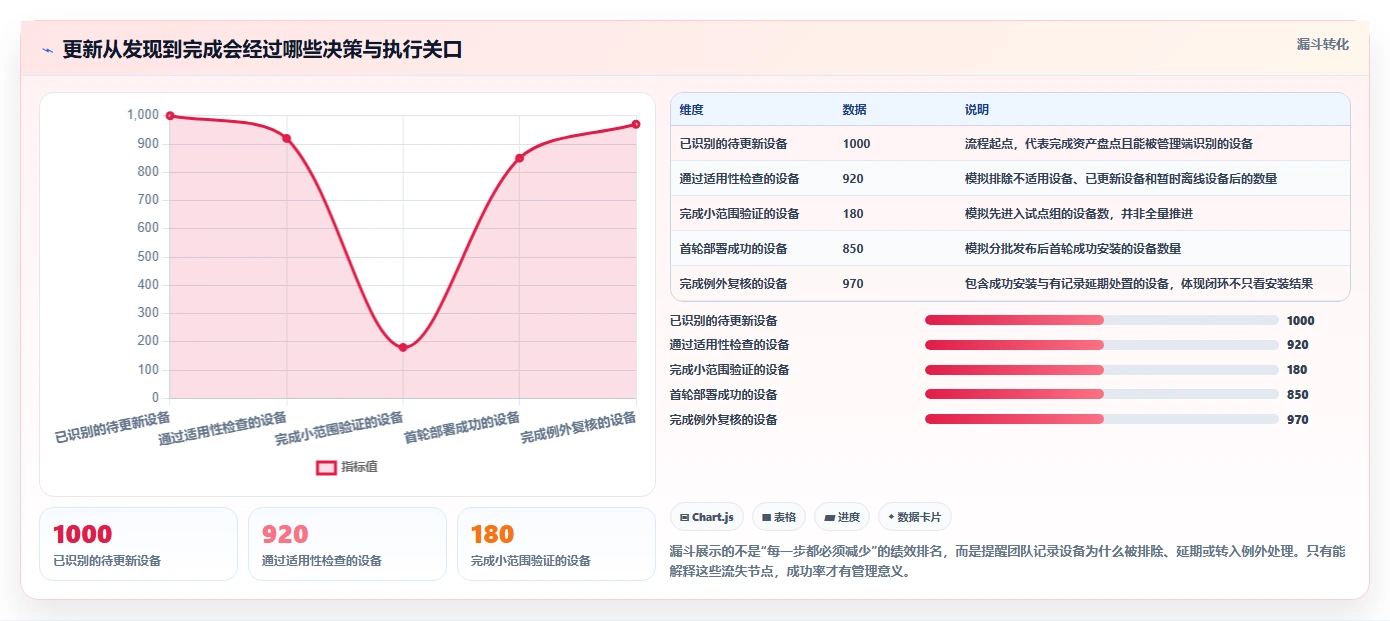
Task: Select the 表格 tag chip
Action: coord(779,517)
